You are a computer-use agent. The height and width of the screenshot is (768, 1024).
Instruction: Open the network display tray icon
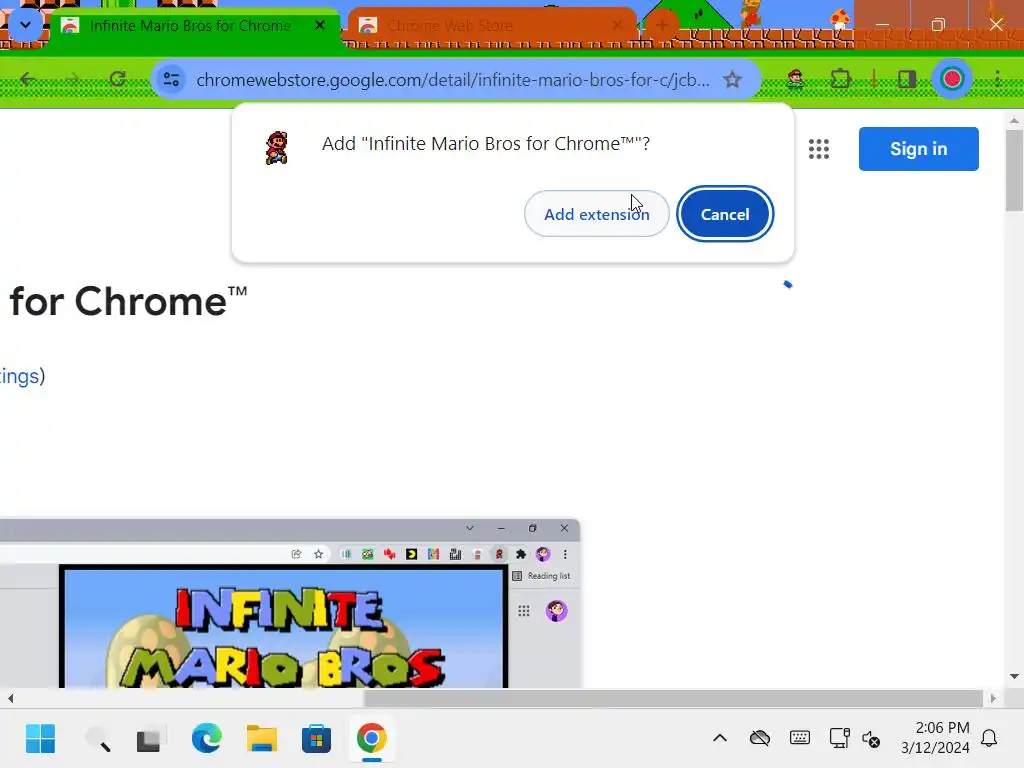(x=839, y=739)
